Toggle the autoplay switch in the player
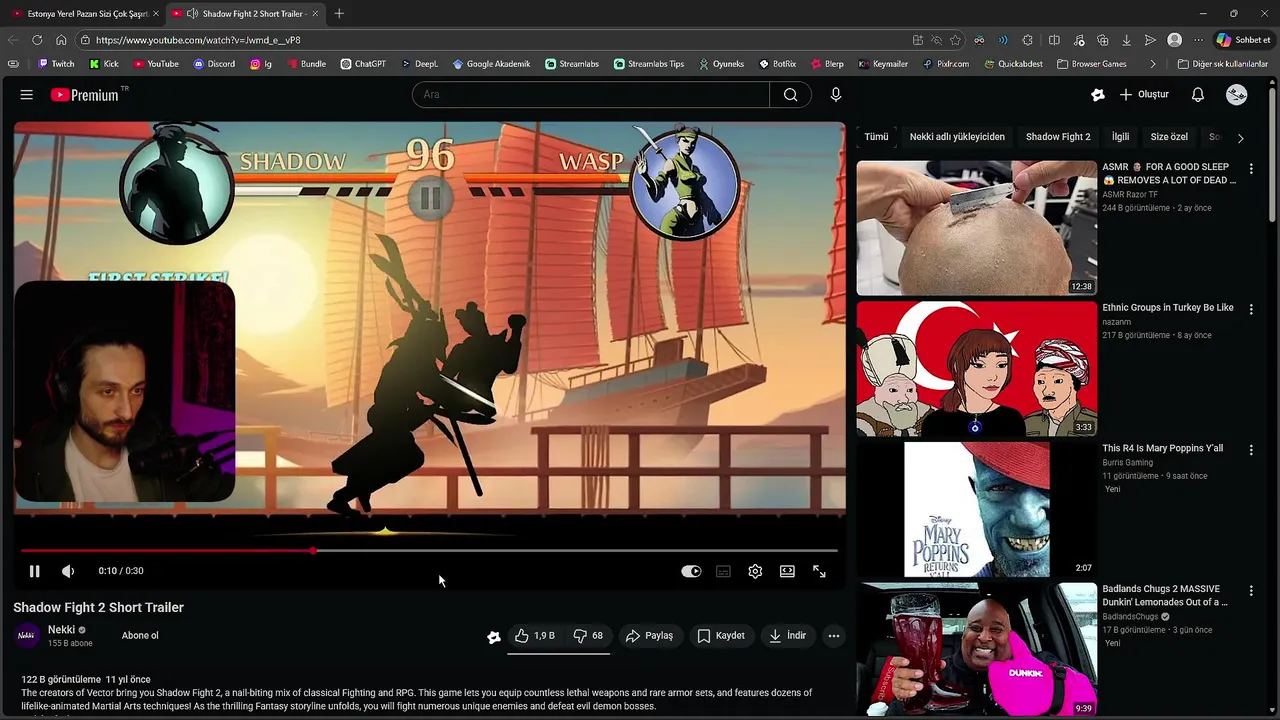 691,571
